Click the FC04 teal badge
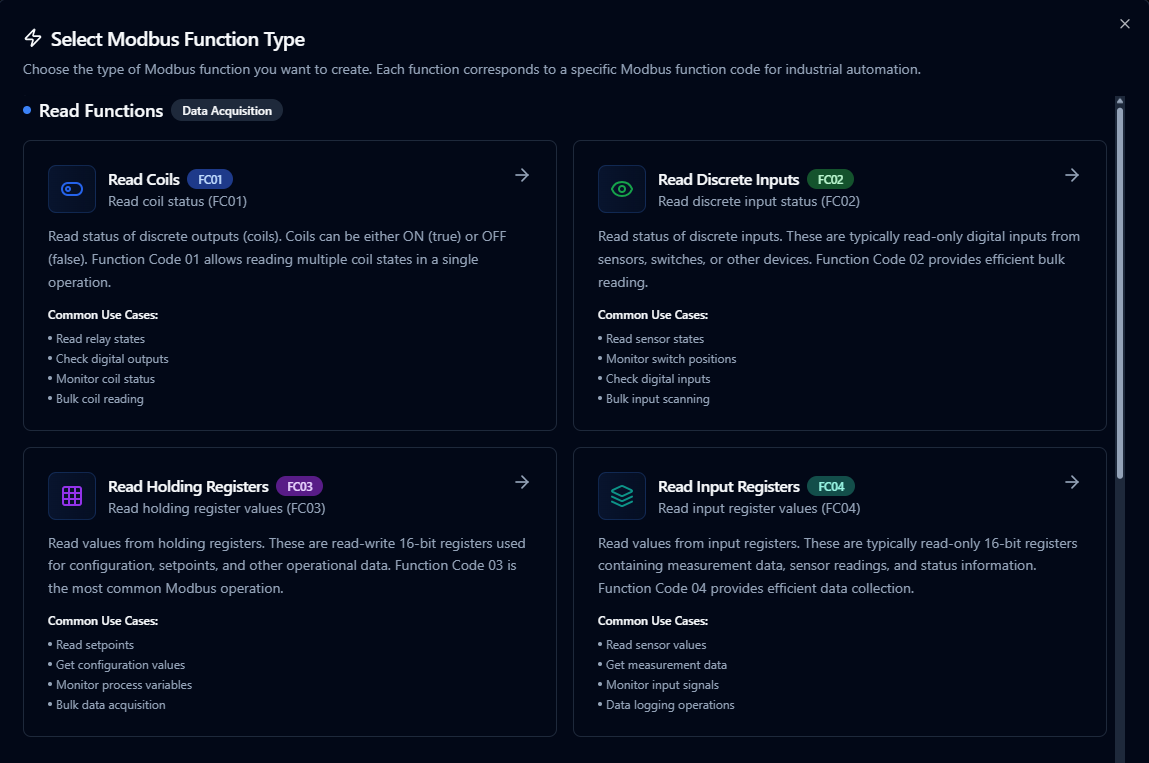This screenshot has width=1149, height=763. pyautogui.click(x=831, y=487)
